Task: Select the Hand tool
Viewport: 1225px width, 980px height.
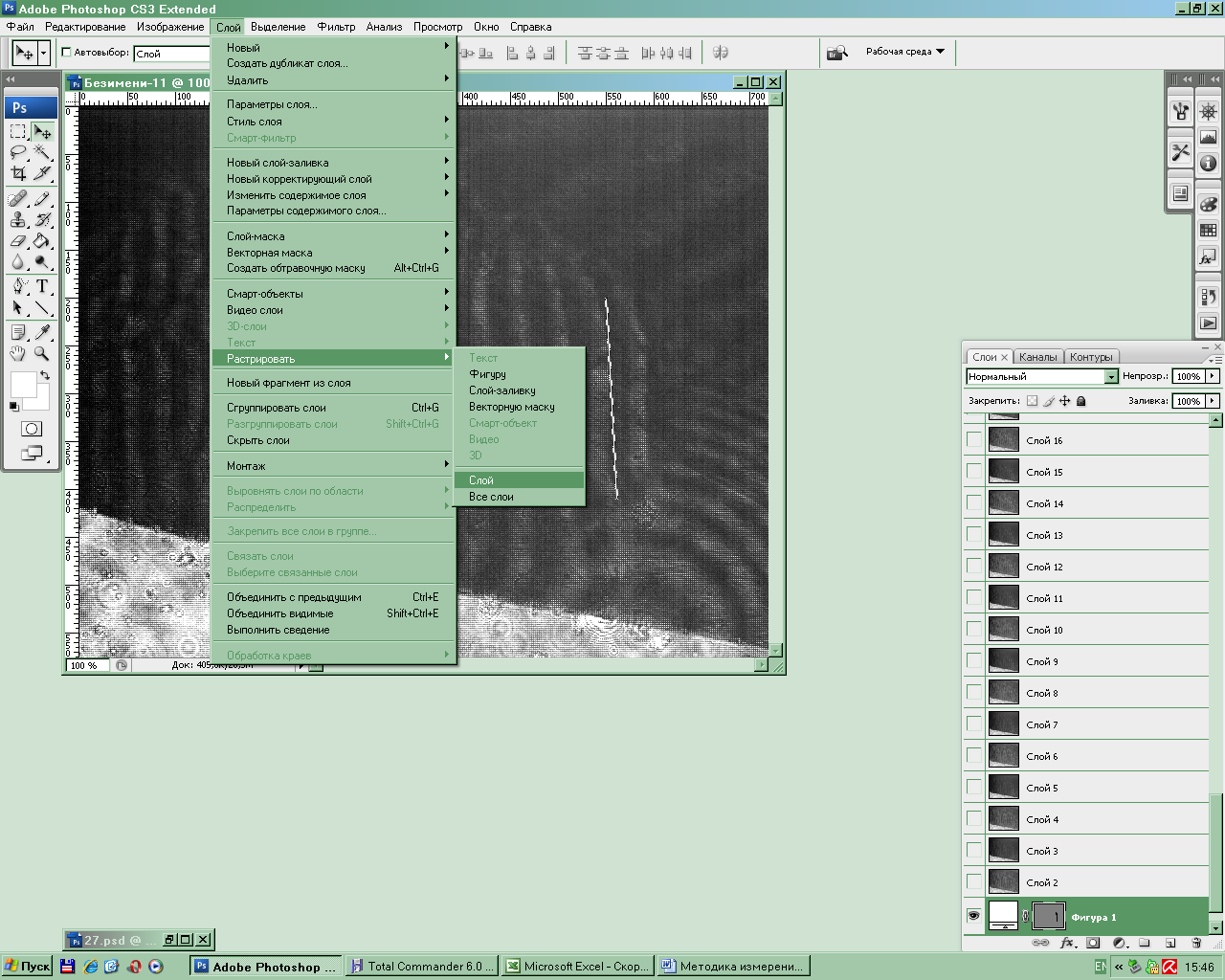Action: [18, 353]
